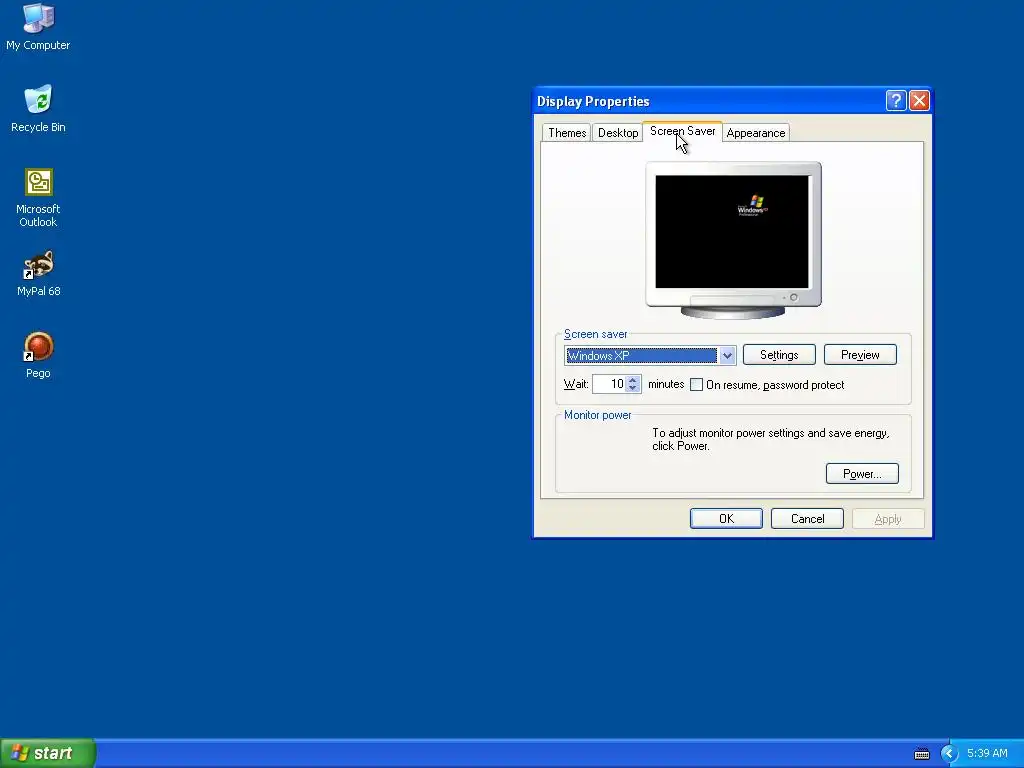Select the Recycle Bin icon
This screenshot has width=1024, height=768.
click(38, 108)
